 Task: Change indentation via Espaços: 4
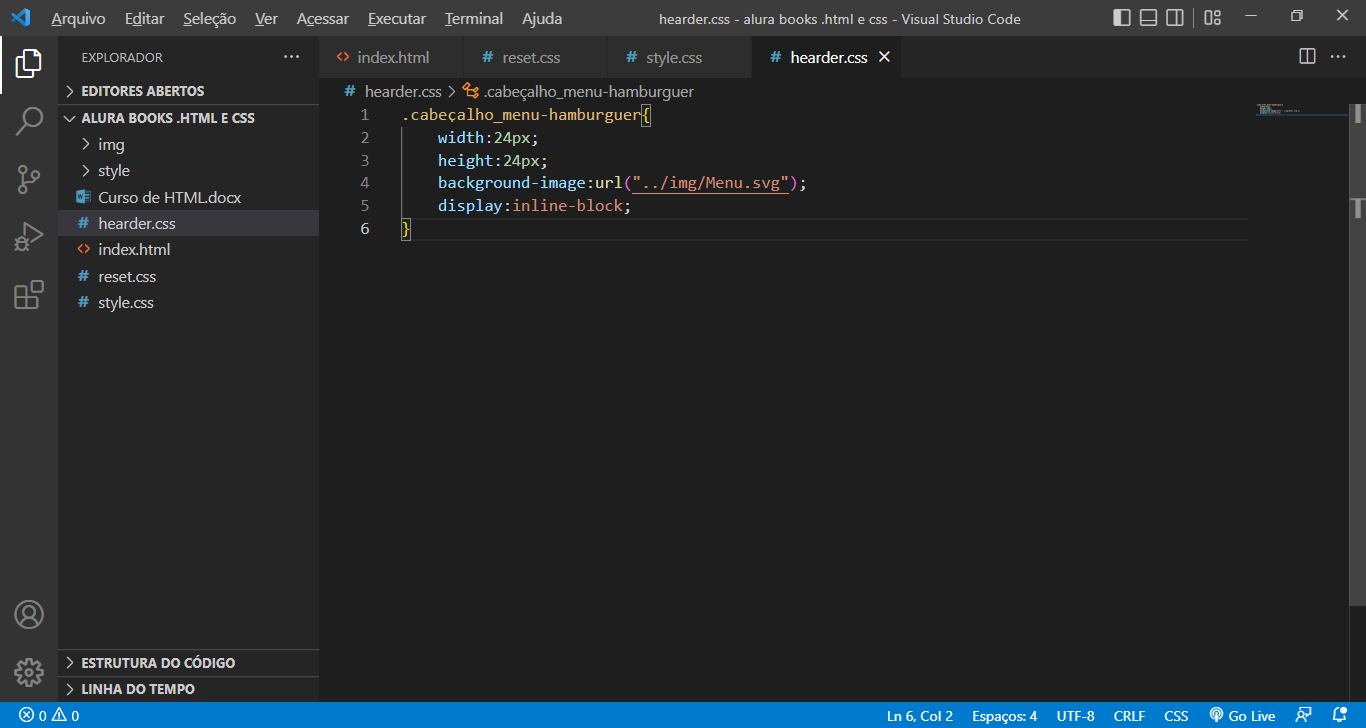(1004, 716)
